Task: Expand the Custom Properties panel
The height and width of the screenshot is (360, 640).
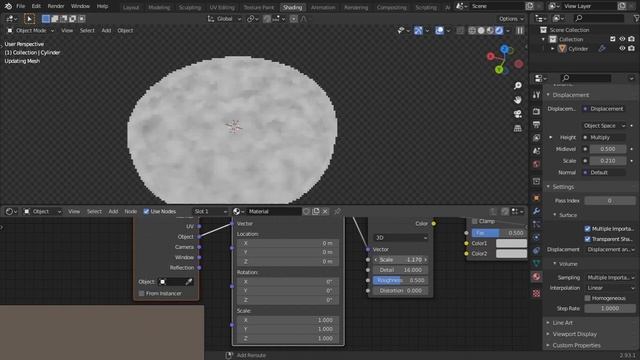Action: [576, 345]
